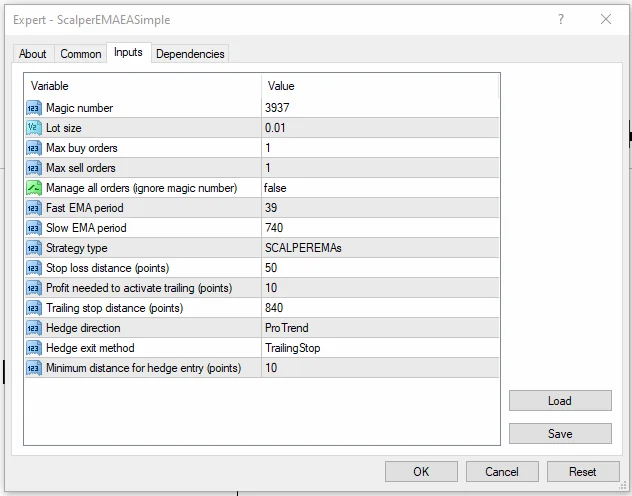Click the Manage all orders boolean icon

[x=34, y=188]
